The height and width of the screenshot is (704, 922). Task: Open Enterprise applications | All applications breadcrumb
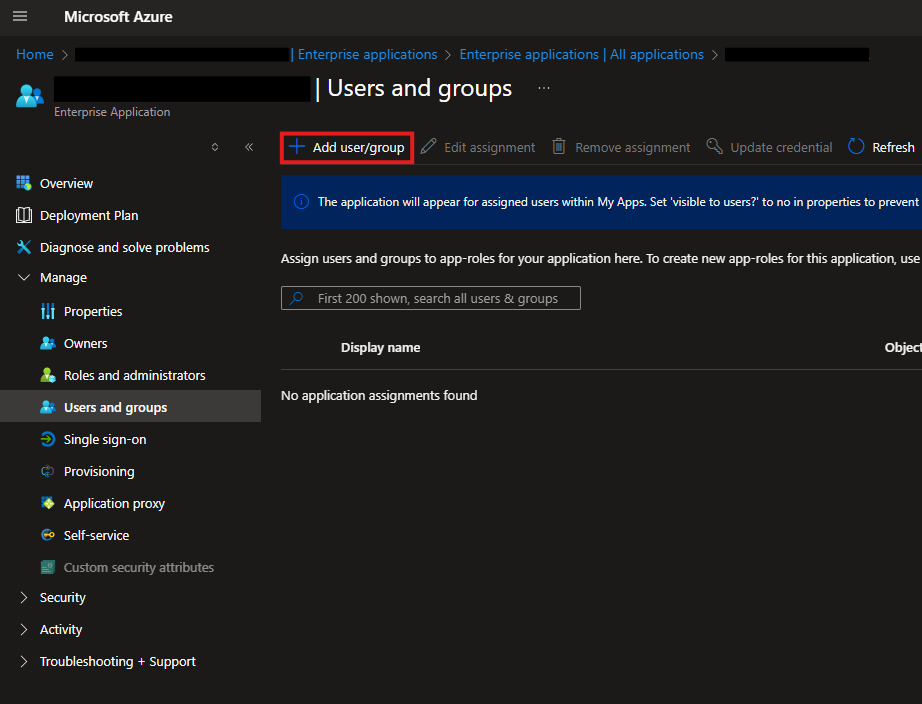[x=582, y=54]
